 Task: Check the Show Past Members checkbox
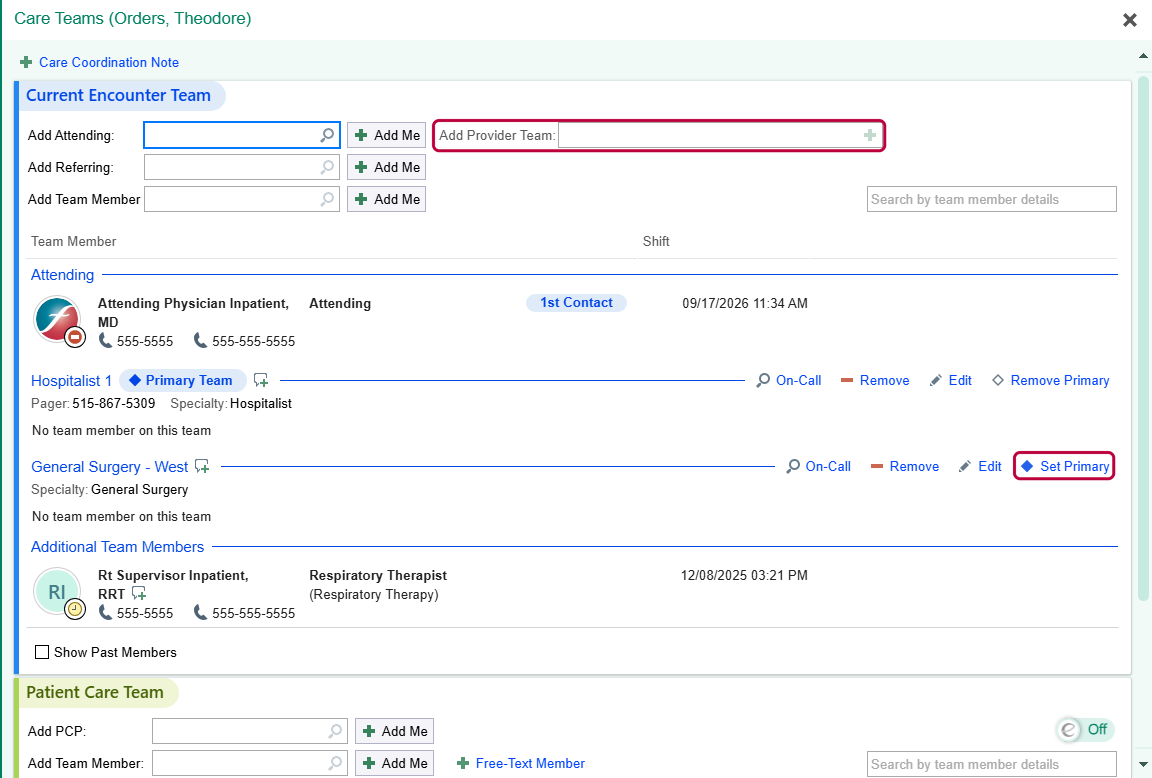coord(43,652)
